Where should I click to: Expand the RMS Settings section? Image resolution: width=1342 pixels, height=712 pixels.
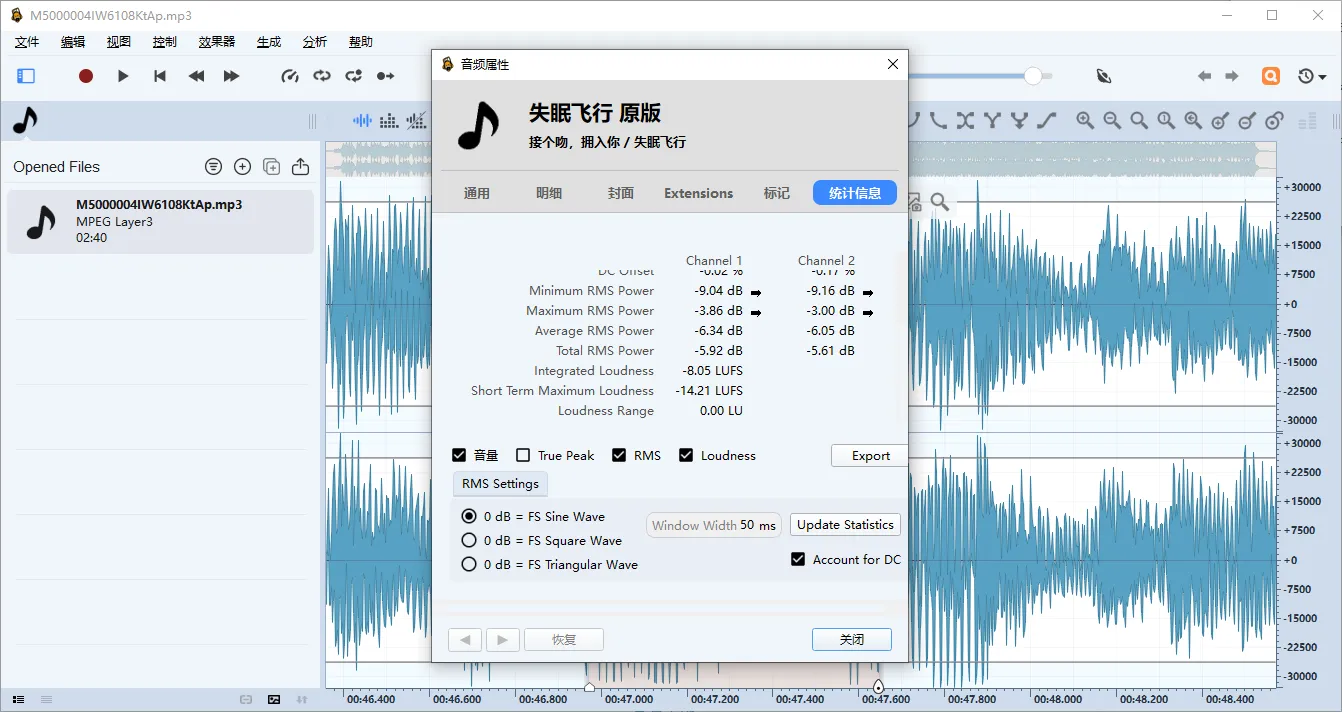click(x=500, y=484)
